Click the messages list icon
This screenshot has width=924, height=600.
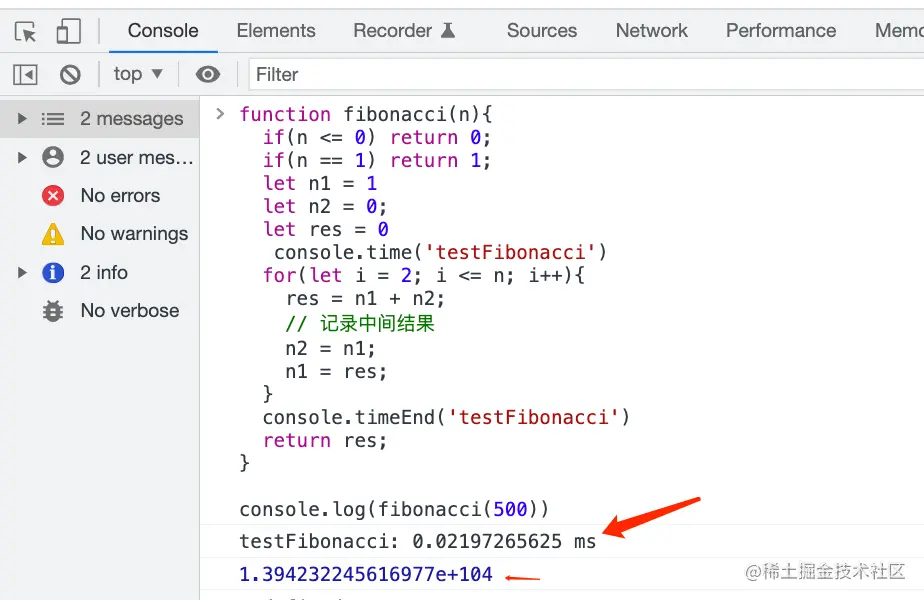tap(53, 119)
